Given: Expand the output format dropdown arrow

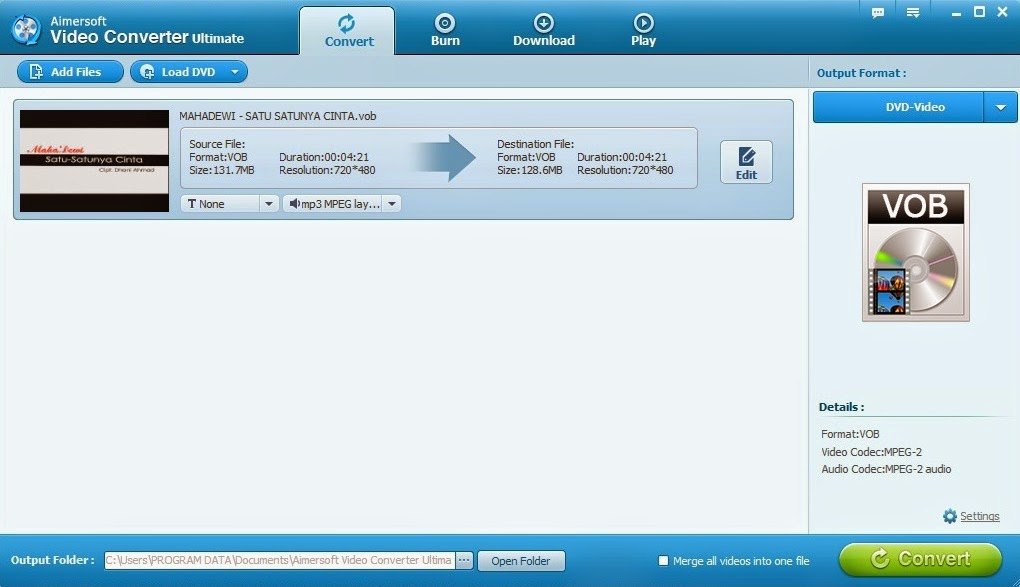Looking at the screenshot, I should point(1000,107).
